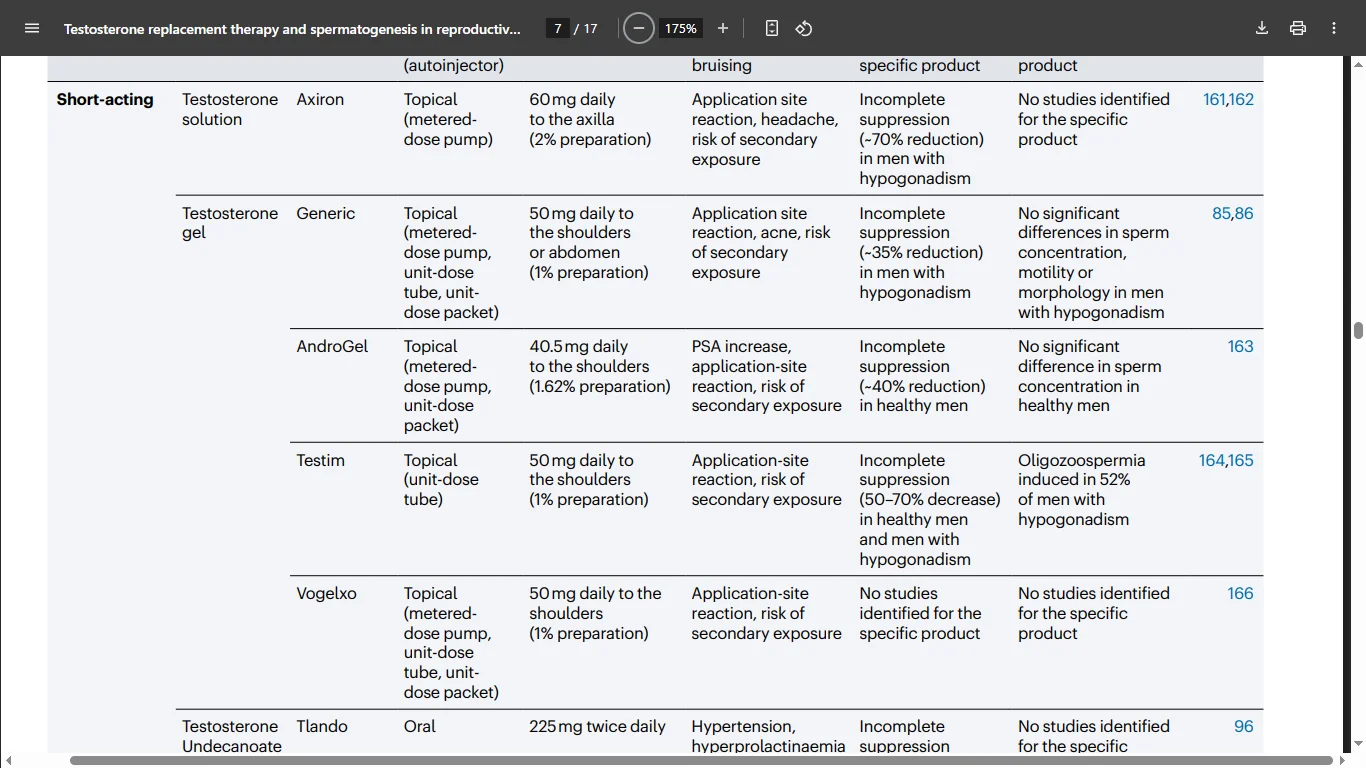Download the PDF file
Screen dimensions: 1366x768
[x=1262, y=28]
